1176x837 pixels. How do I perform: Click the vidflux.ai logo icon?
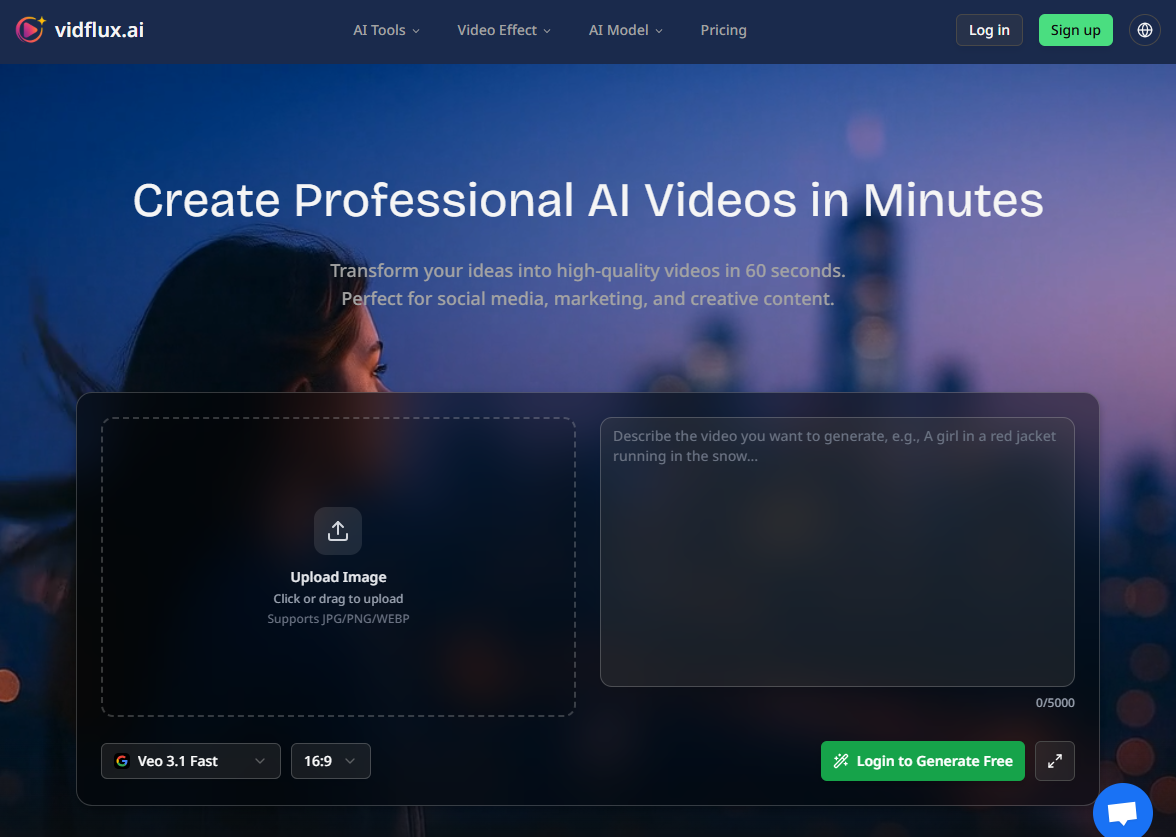tap(30, 30)
